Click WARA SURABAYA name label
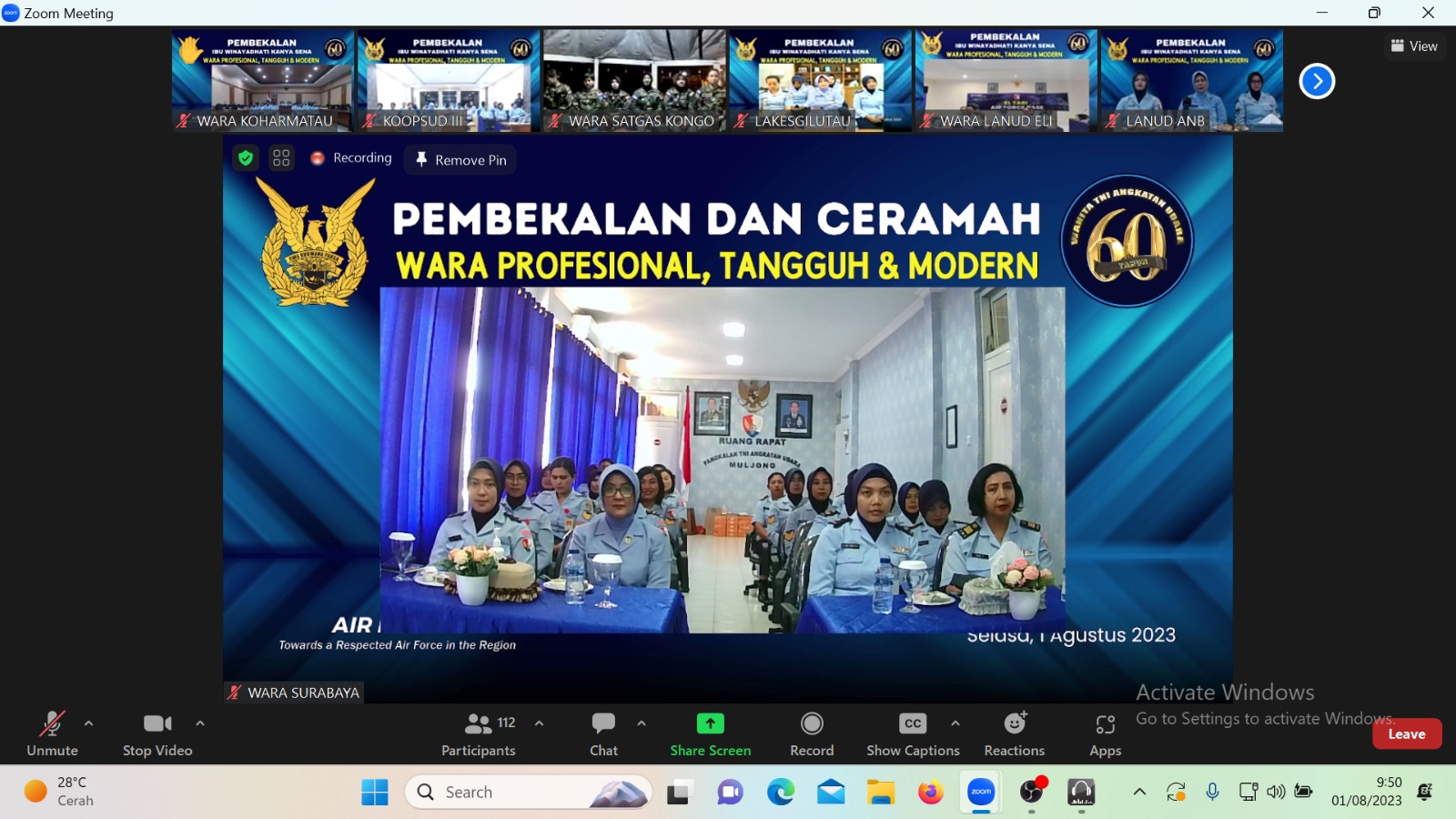Image resolution: width=1456 pixels, height=819 pixels. pos(294,693)
